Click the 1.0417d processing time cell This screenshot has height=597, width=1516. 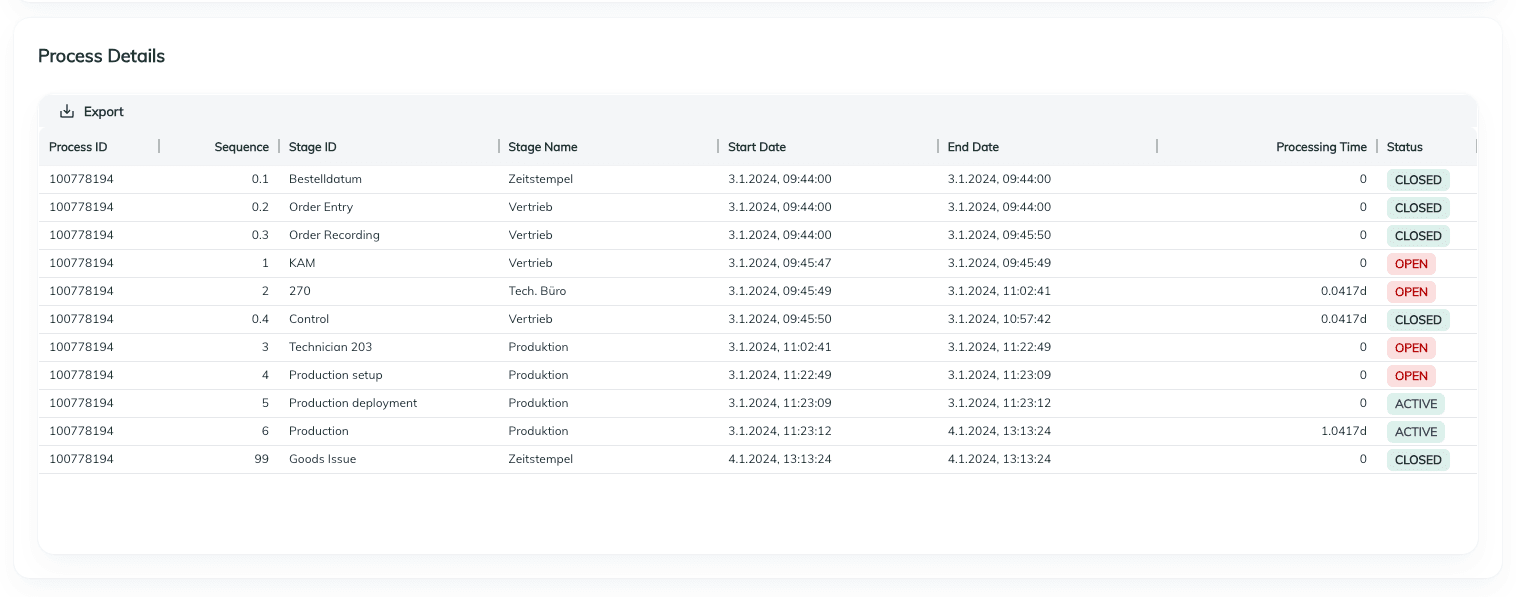tap(1343, 431)
